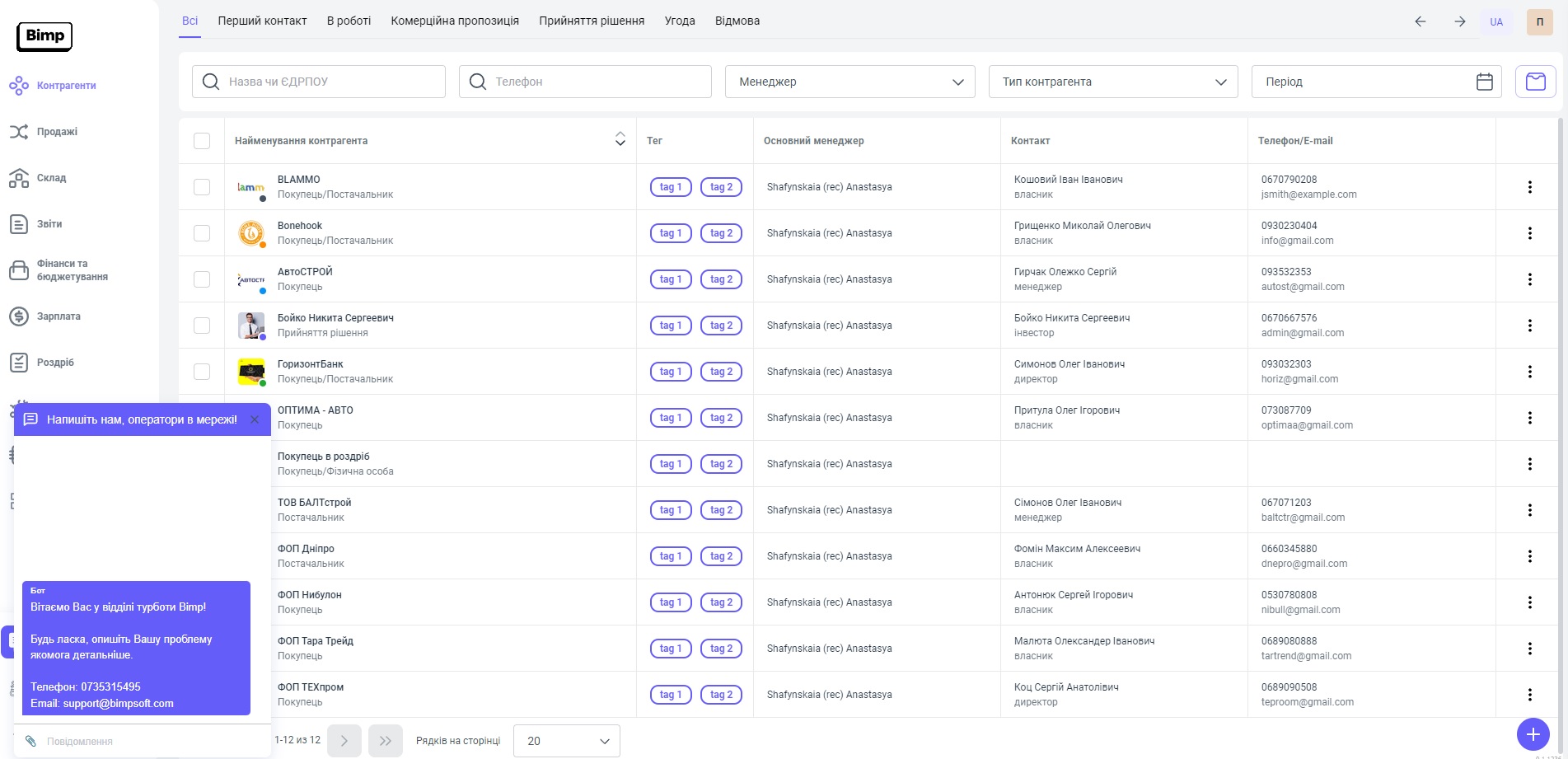Click tag 2 in the ТОВ БАЛТстрой row
Screen dimensions: 1568x759
click(722, 510)
